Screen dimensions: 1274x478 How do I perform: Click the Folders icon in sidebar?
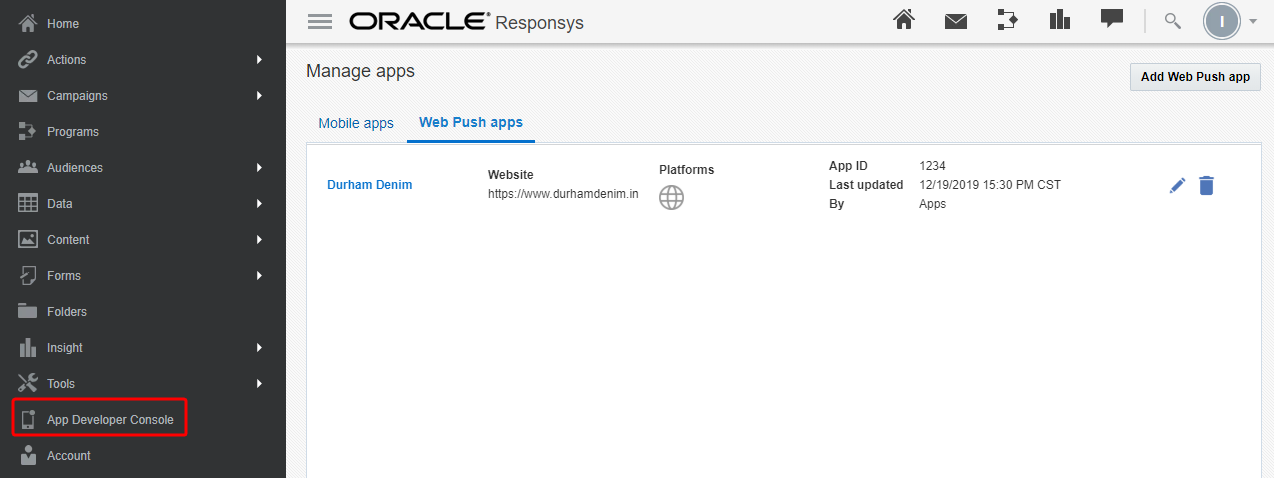28,311
